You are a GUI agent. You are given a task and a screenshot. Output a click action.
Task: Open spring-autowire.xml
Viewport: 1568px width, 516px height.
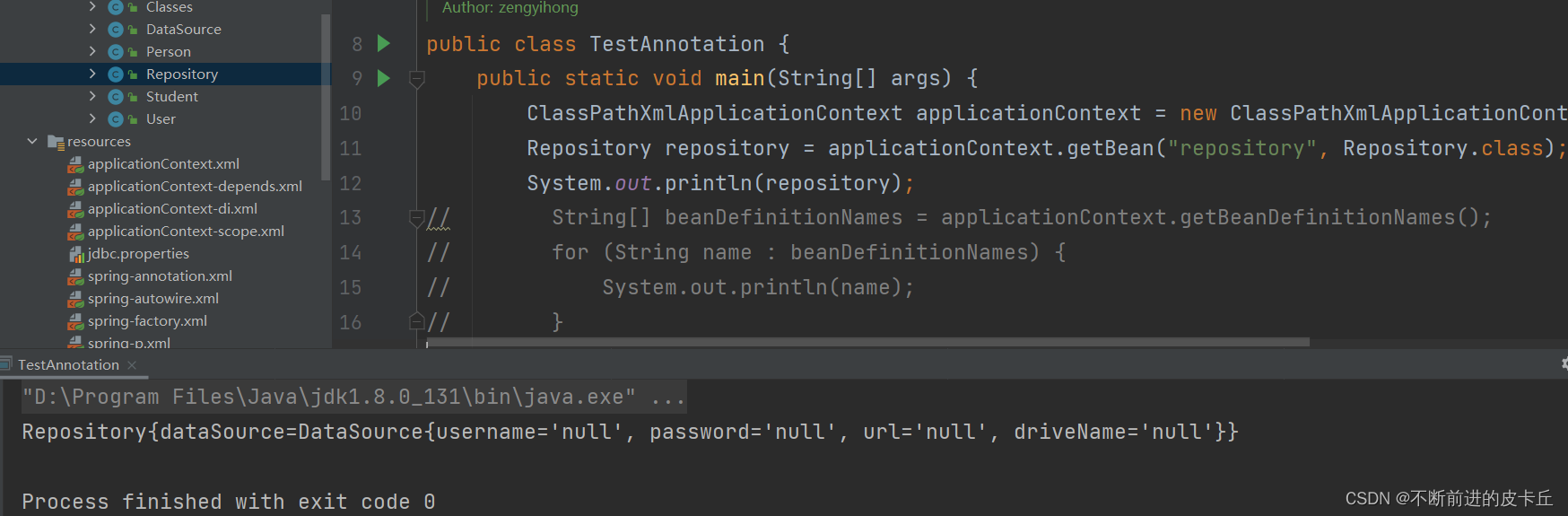coord(153,299)
